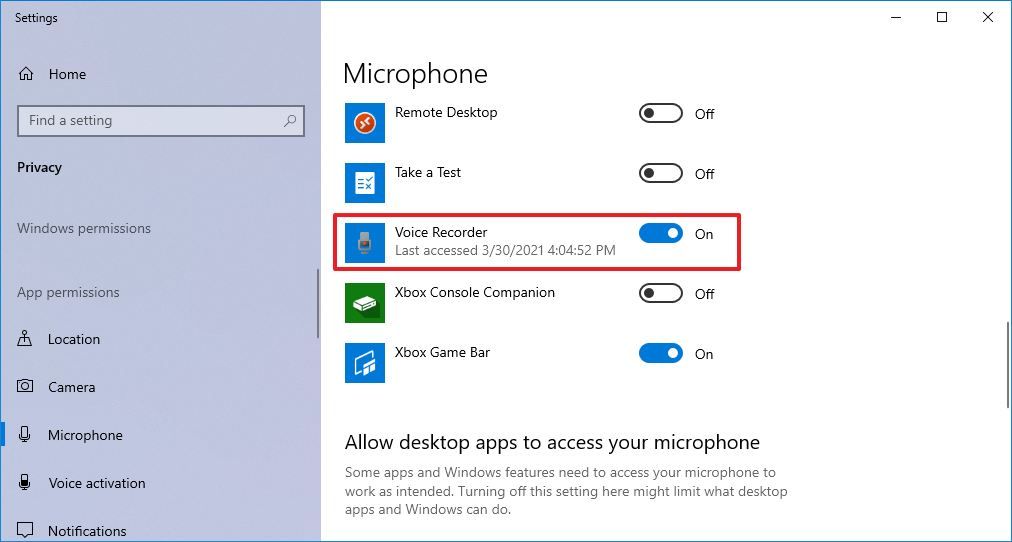Open Notifications privacy settings
1012x542 pixels.
(x=161, y=530)
